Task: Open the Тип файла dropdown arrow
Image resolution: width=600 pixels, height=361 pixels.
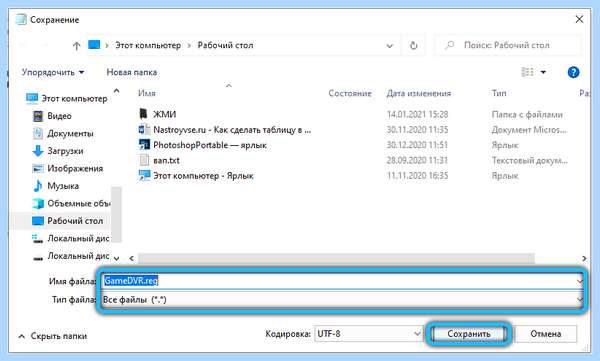Action: coord(579,300)
